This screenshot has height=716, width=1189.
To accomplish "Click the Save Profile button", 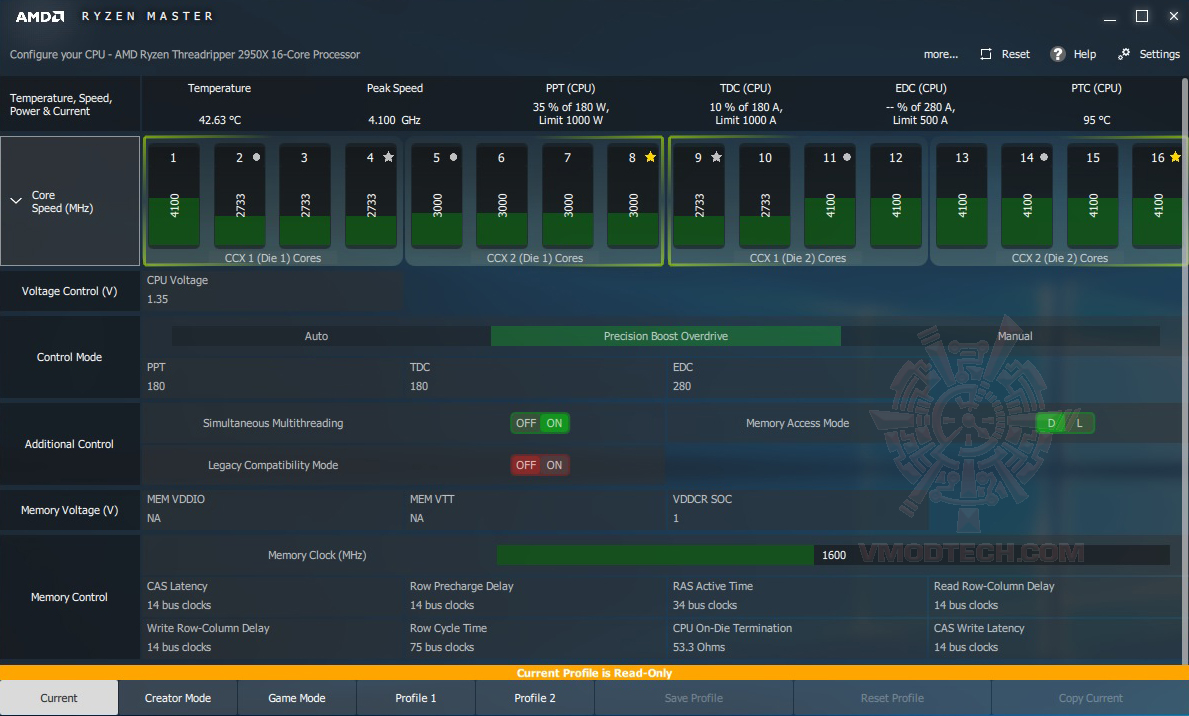I will [x=694, y=698].
